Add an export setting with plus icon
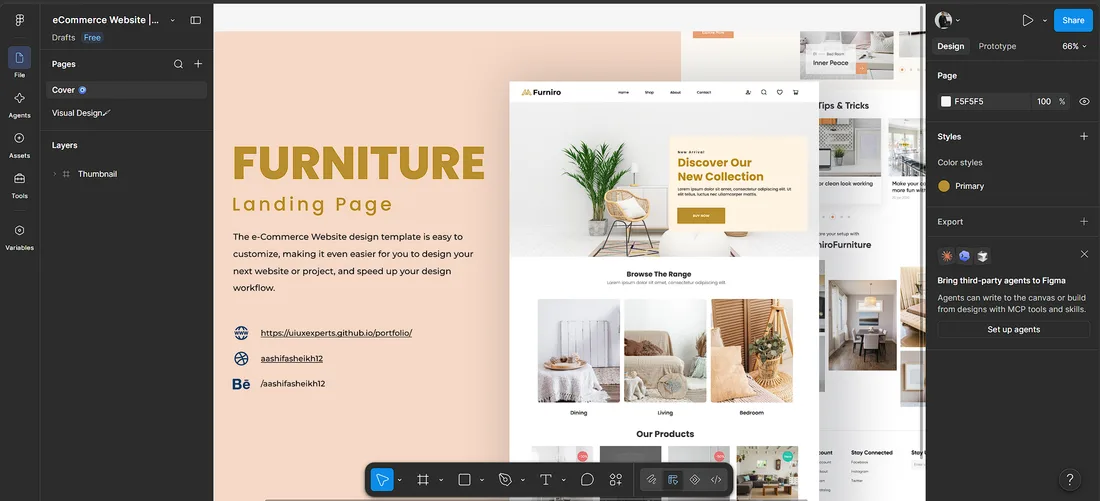 [1084, 222]
